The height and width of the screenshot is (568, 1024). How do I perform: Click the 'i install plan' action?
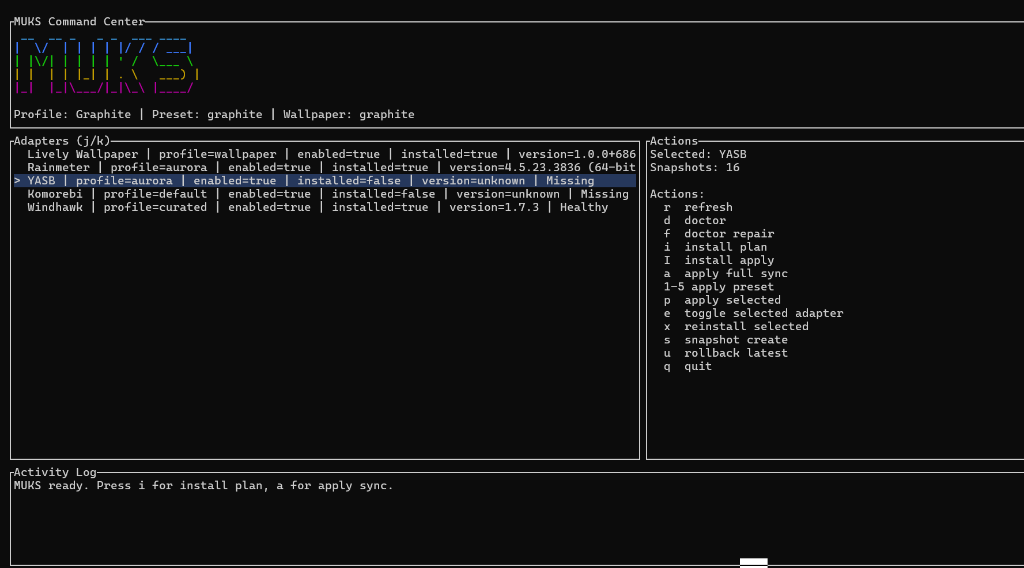(x=715, y=247)
